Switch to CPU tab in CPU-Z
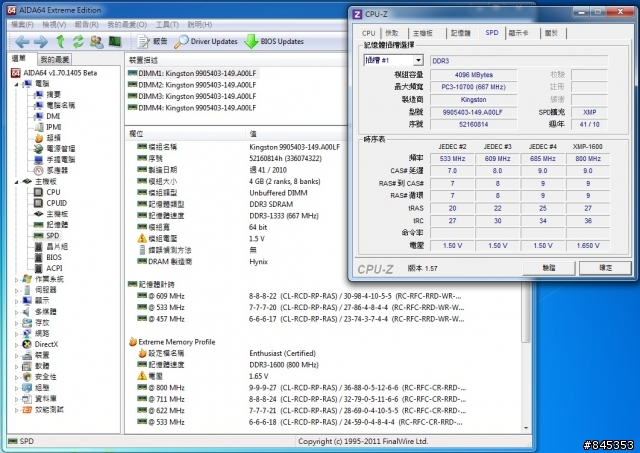The image size is (640, 453). coord(369,33)
